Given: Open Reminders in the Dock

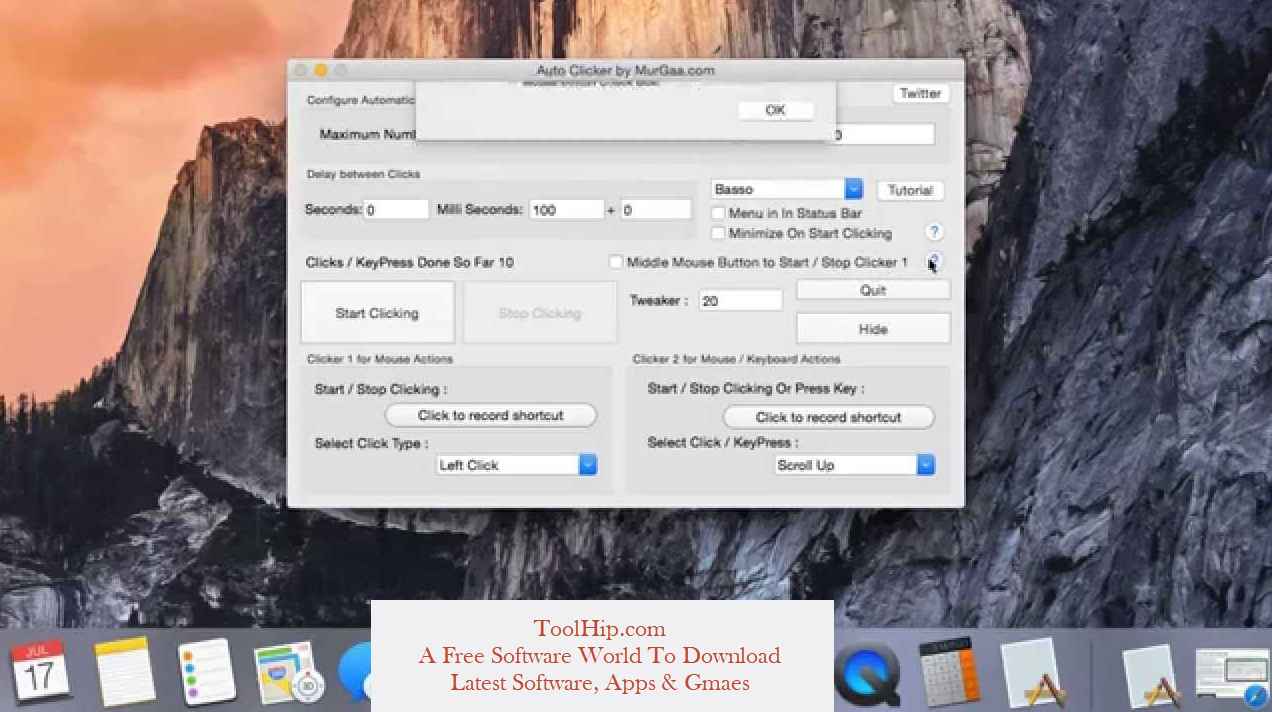Looking at the screenshot, I should click(x=206, y=672).
